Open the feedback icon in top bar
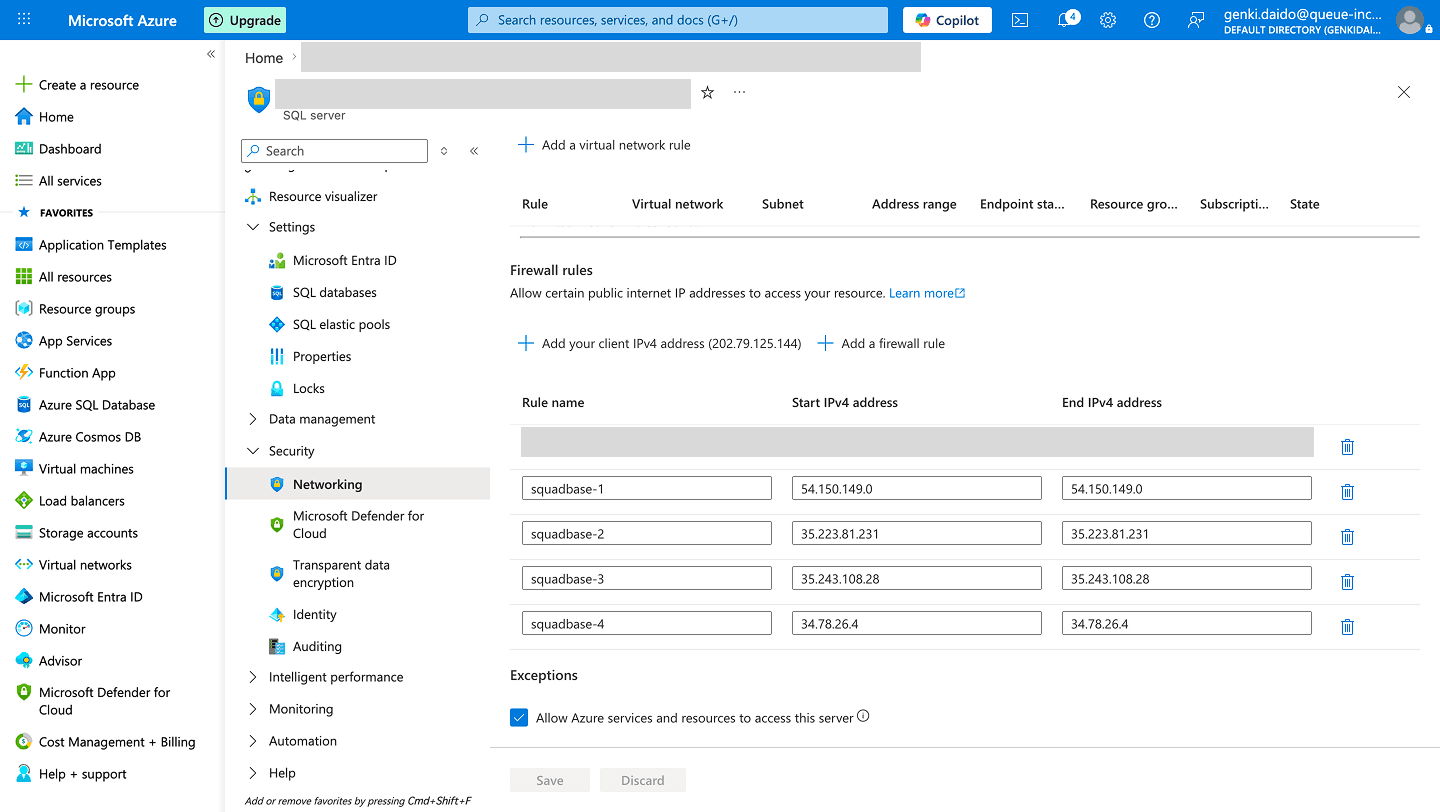Viewport: 1440px width, 812px height. (x=1196, y=20)
